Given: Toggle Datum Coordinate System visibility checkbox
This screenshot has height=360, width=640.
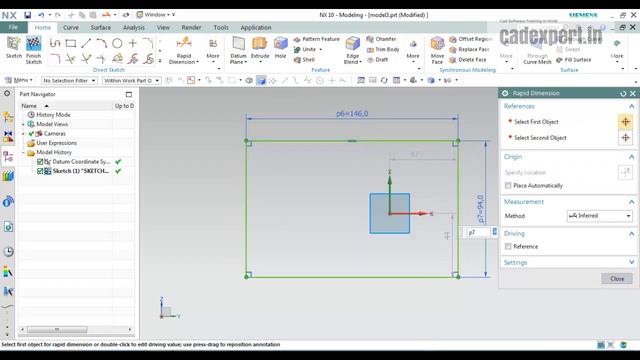Looking at the screenshot, I should pos(40,162).
